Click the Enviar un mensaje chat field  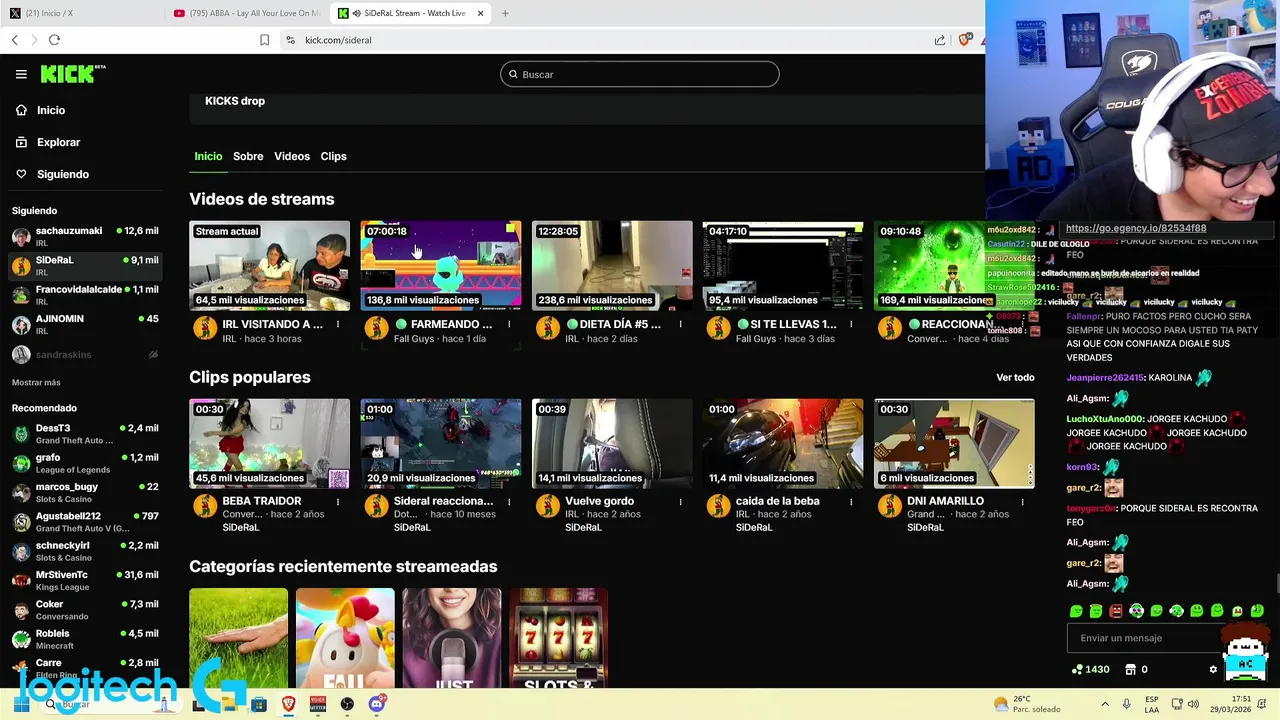tap(1145, 638)
